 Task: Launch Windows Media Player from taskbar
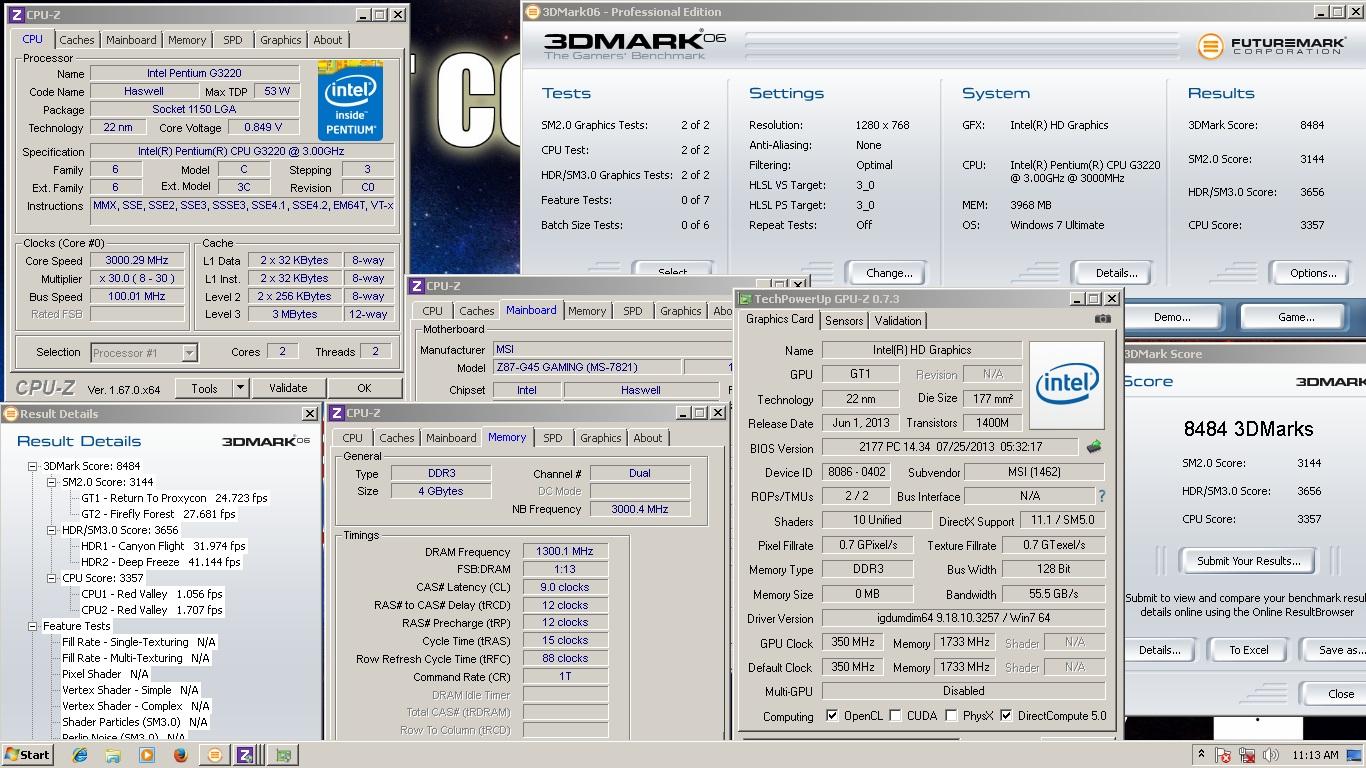coord(147,756)
